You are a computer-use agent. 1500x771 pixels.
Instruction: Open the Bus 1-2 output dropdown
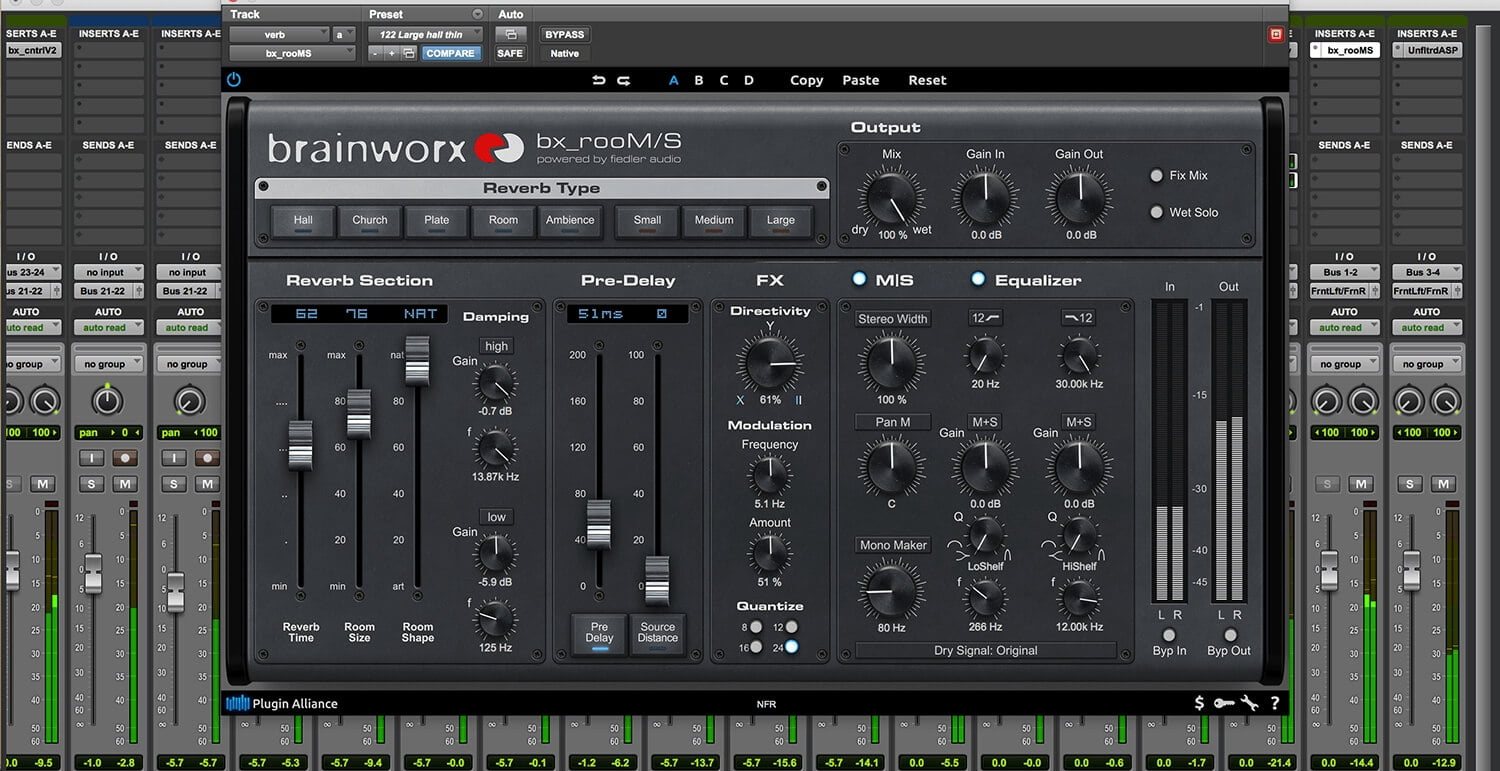[x=1345, y=272]
